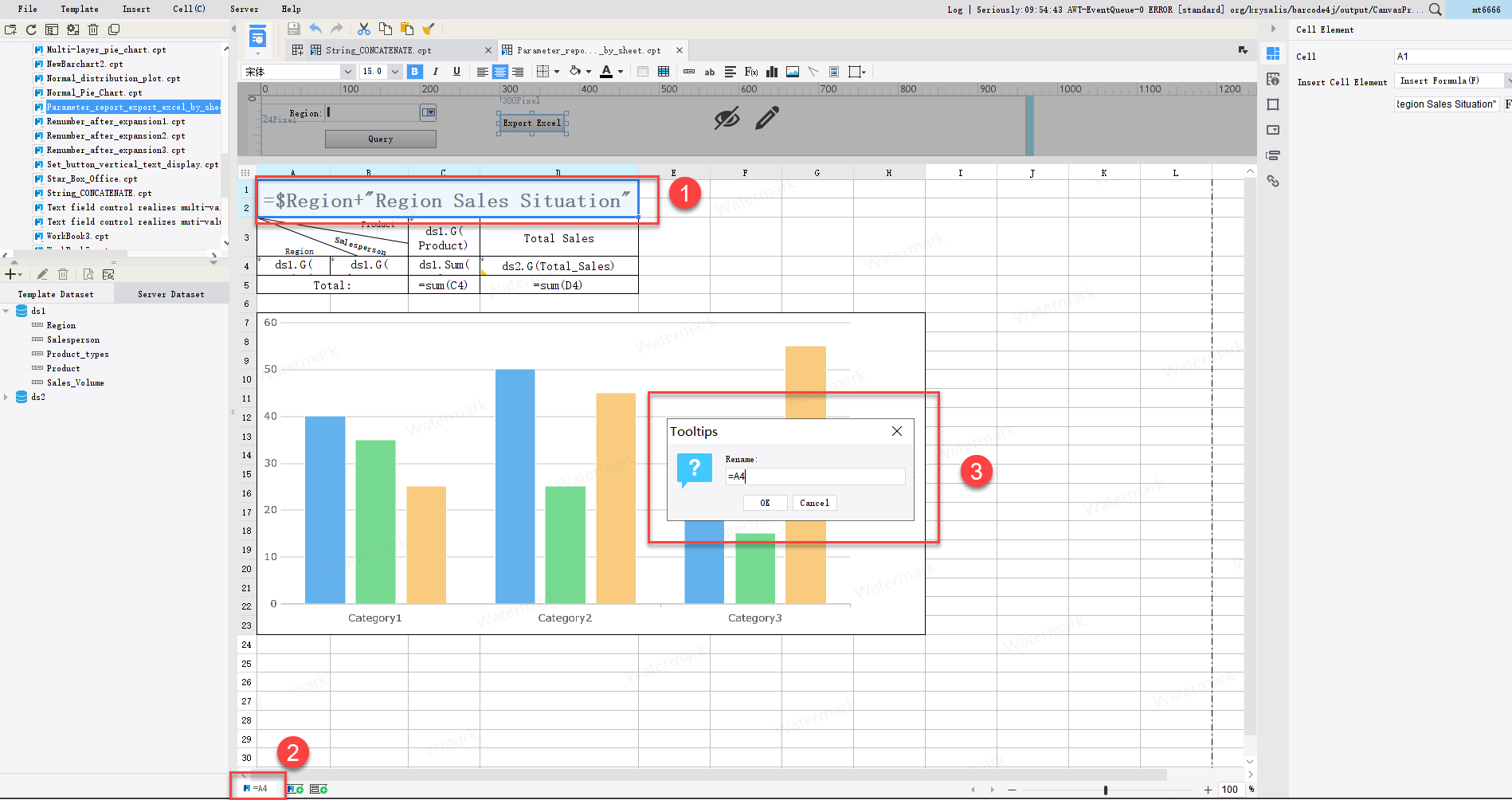Delete the selected dataset via trash icon
1512x800 pixels.
pyautogui.click(x=63, y=273)
